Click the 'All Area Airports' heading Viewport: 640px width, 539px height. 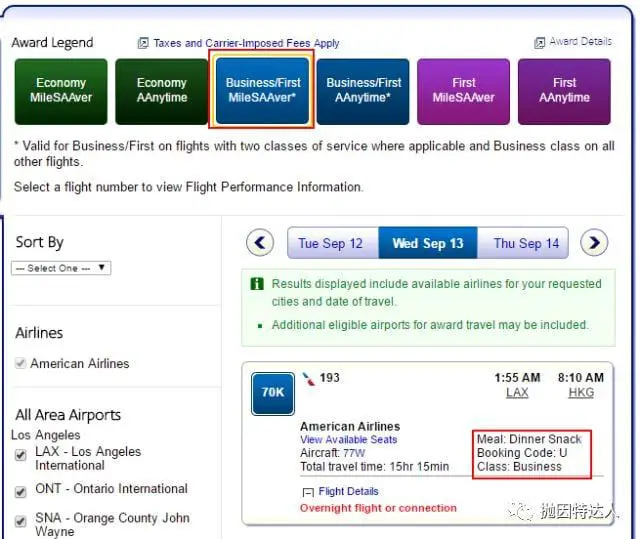pos(68,415)
